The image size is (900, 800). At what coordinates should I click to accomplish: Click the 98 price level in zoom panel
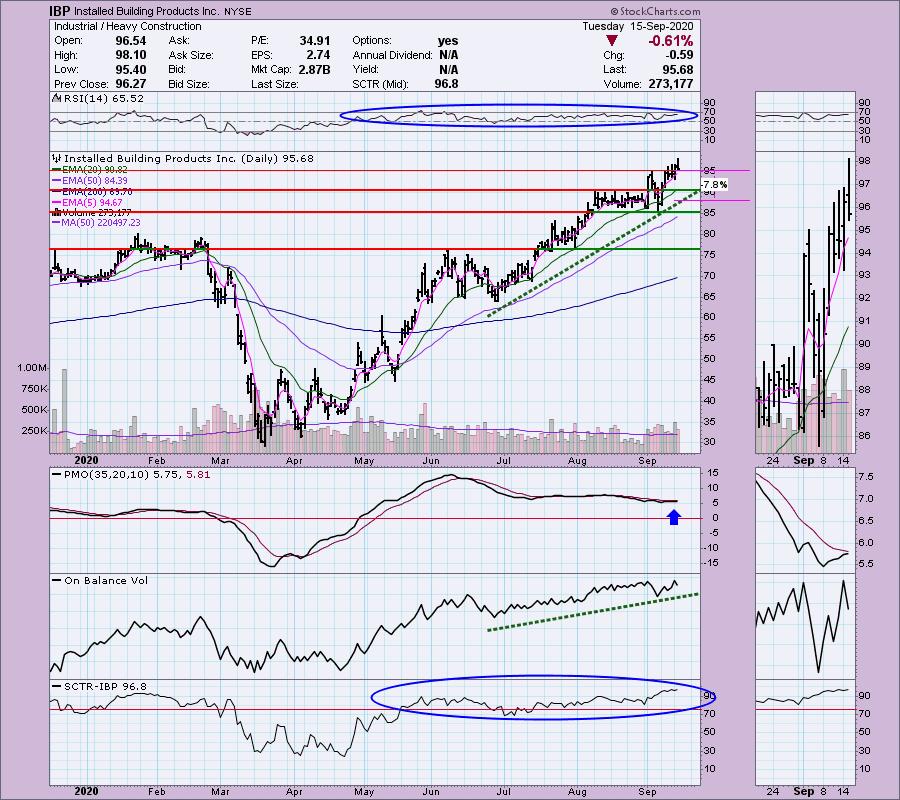pyautogui.click(x=864, y=161)
